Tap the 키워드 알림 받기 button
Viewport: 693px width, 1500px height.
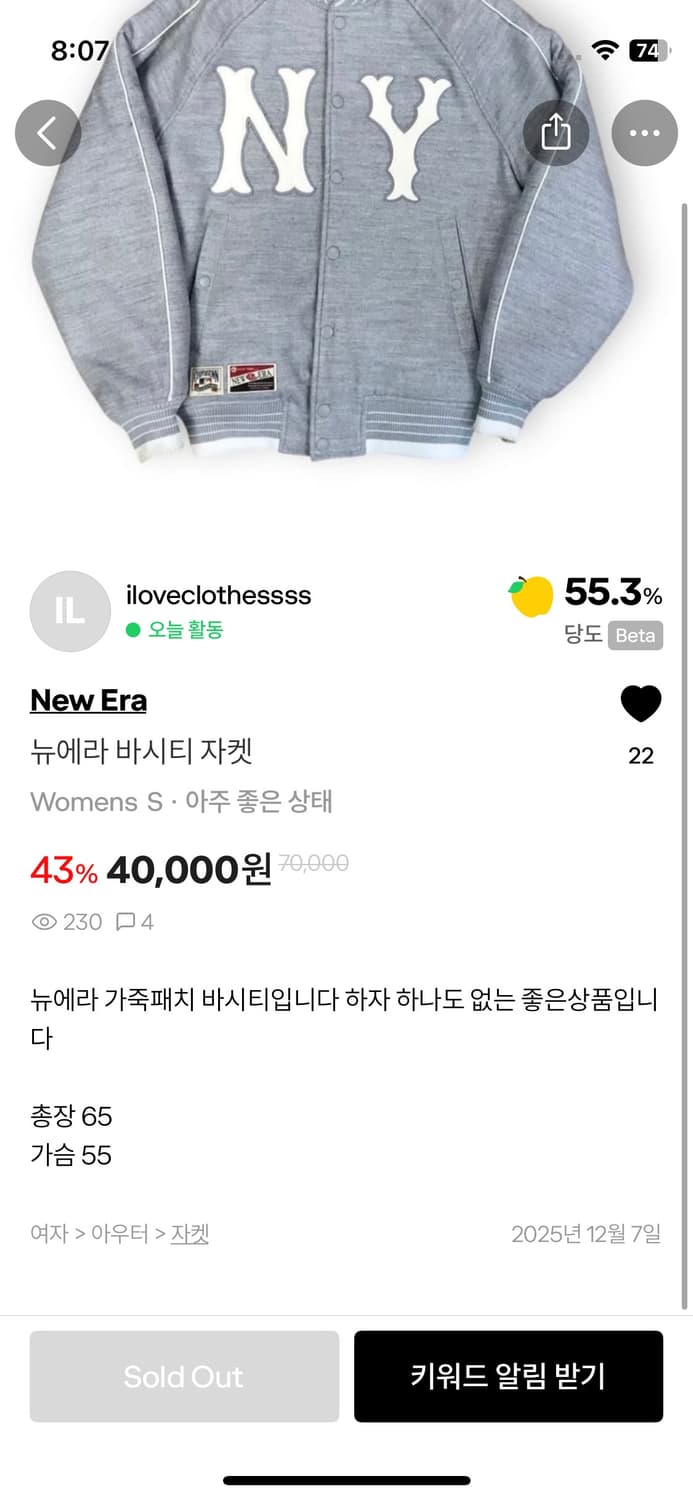(508, 1377)
